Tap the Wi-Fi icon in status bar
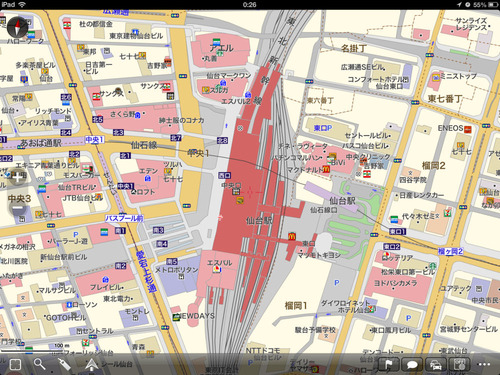 point(22,4)
